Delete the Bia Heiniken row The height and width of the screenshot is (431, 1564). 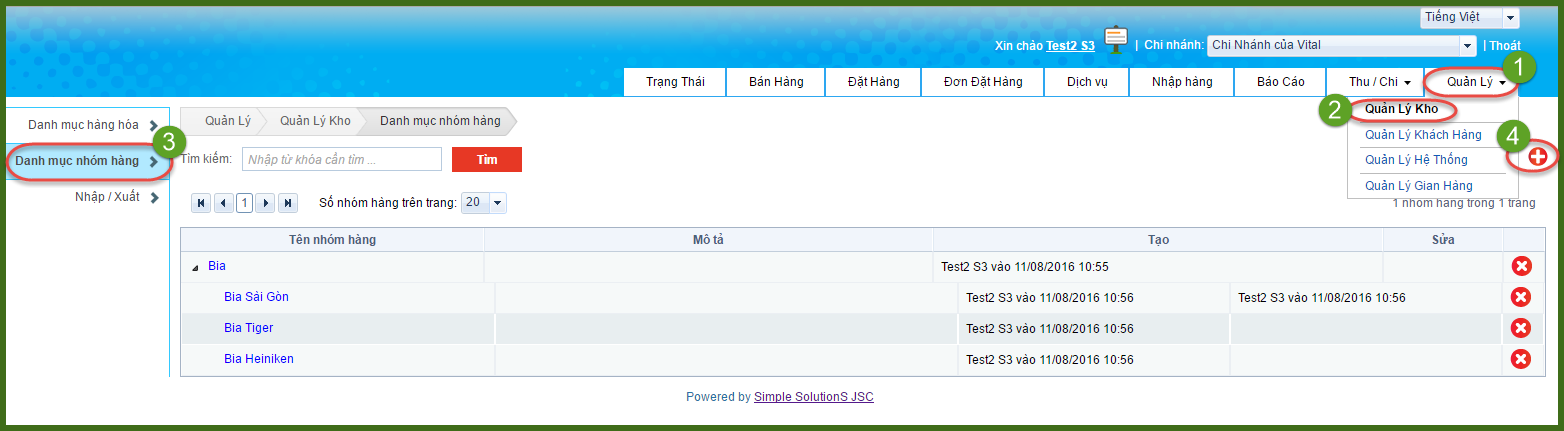1521,359
